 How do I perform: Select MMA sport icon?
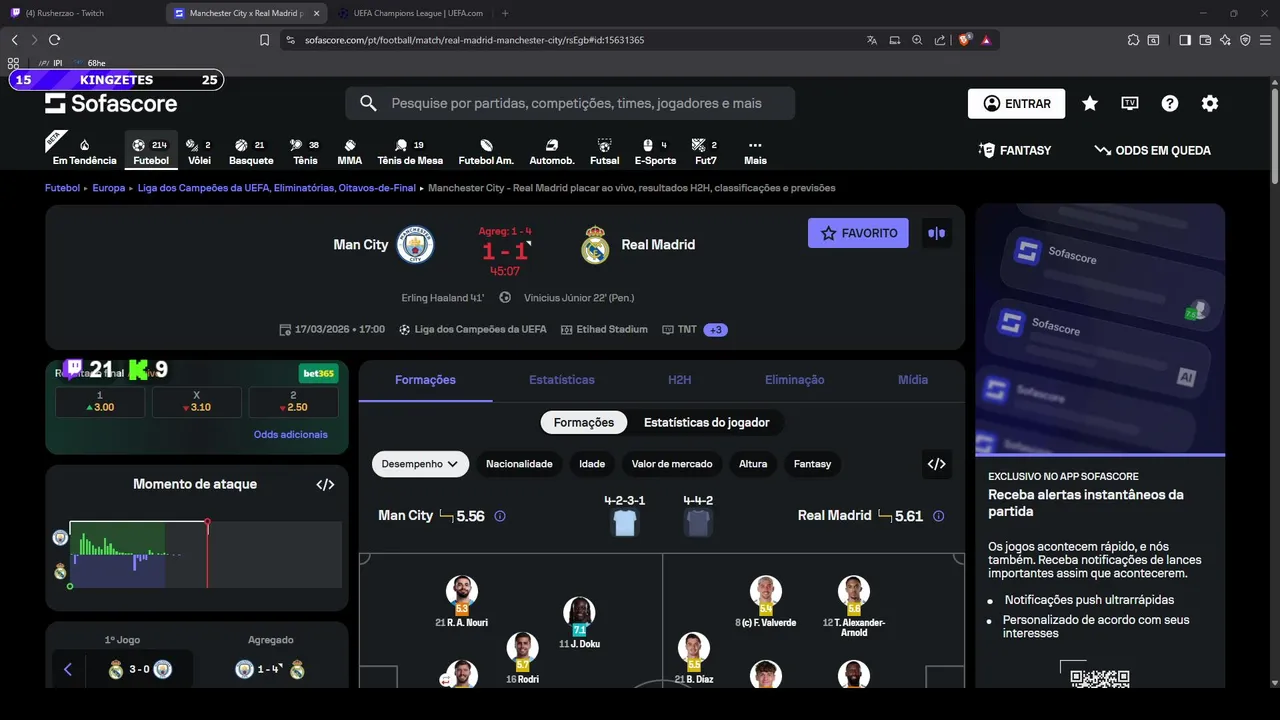pyautogui.click(x=350, y=152)
